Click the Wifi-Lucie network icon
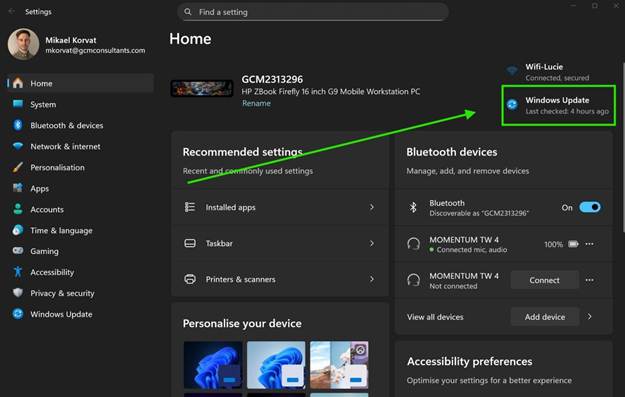This screenshot has width=625, height=397. pyautogui.click(x=512, y=71)
